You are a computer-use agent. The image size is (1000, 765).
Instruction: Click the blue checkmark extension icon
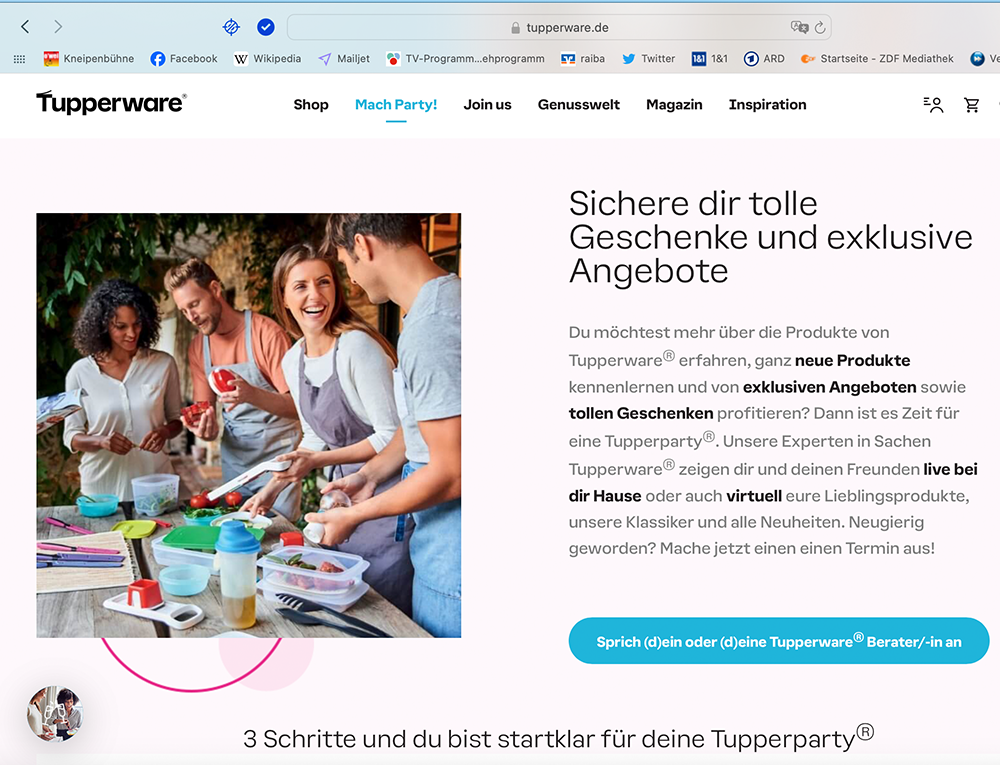265,27
